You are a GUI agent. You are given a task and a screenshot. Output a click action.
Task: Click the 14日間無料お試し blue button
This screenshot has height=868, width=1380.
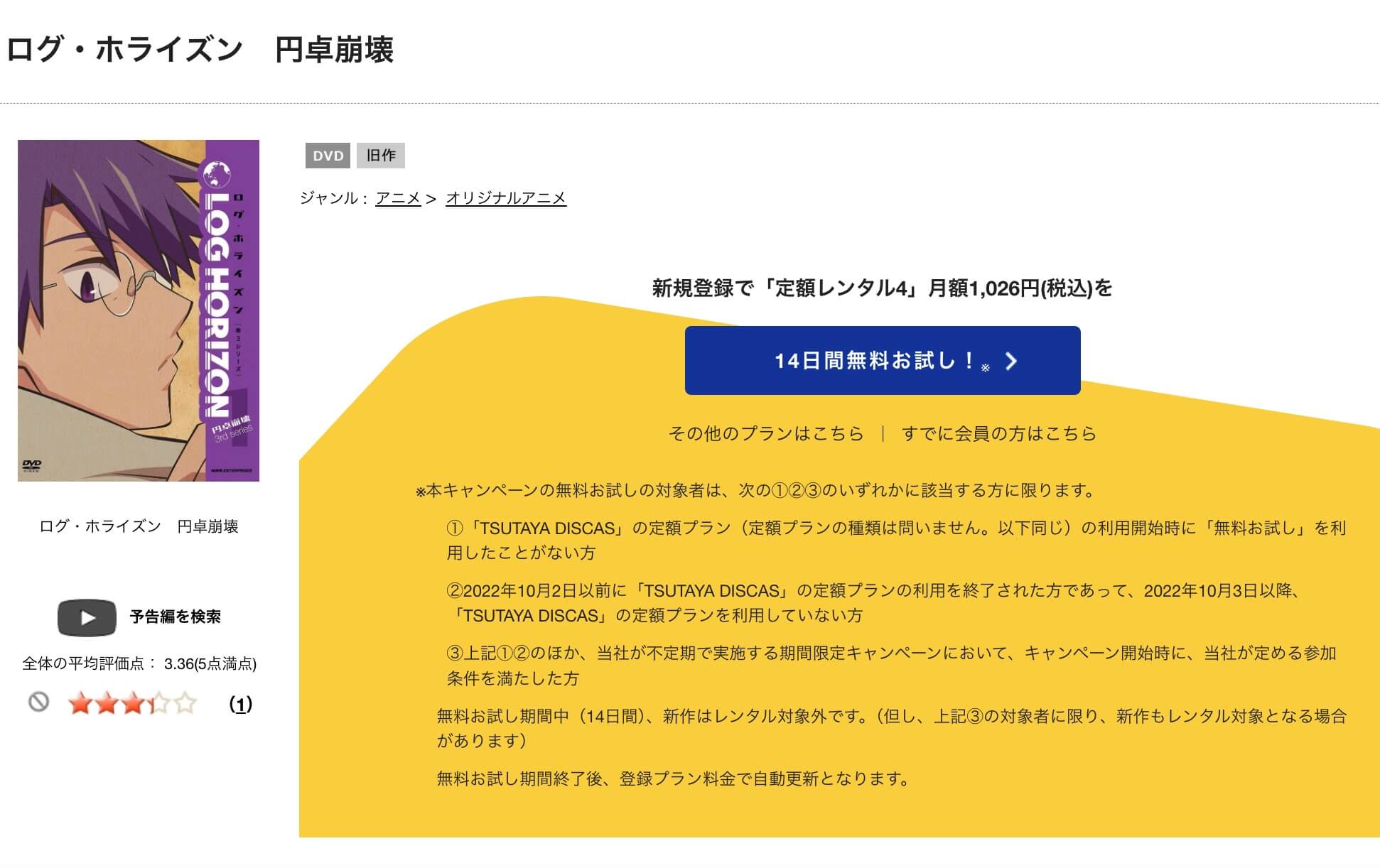(x=881, y=361)
